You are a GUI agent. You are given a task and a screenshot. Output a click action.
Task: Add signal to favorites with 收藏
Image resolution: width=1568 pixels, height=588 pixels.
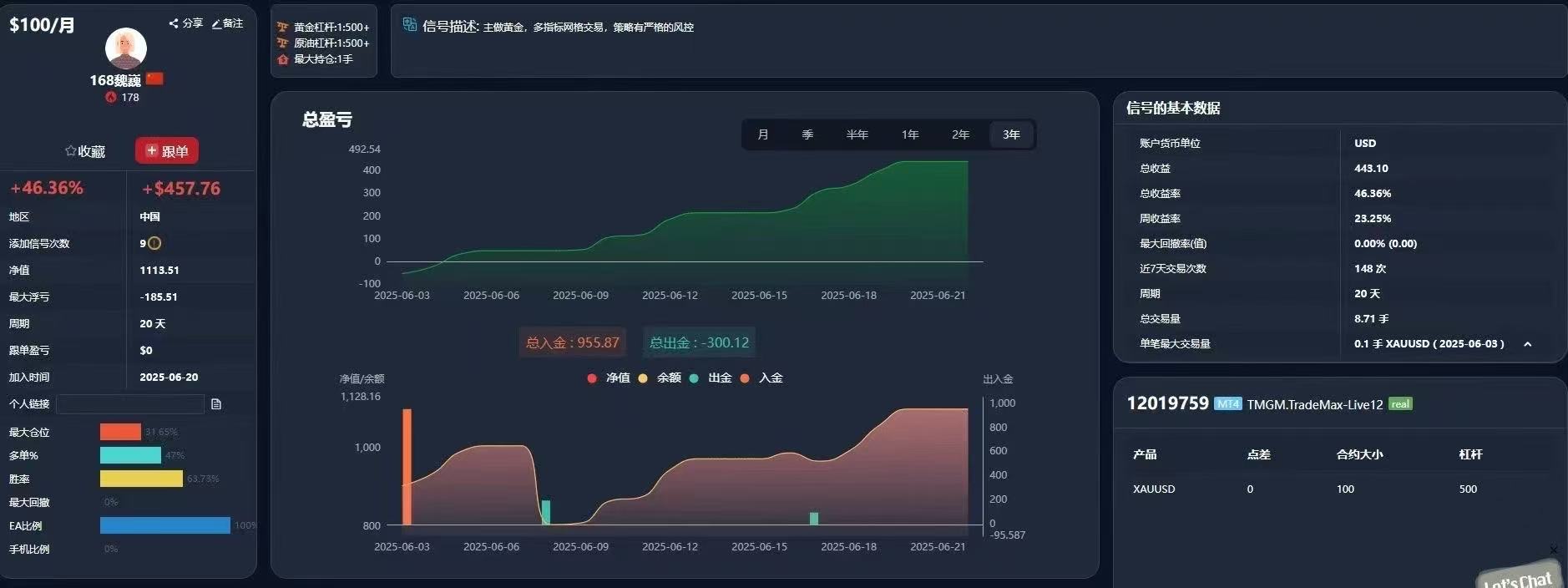point(85,151)
